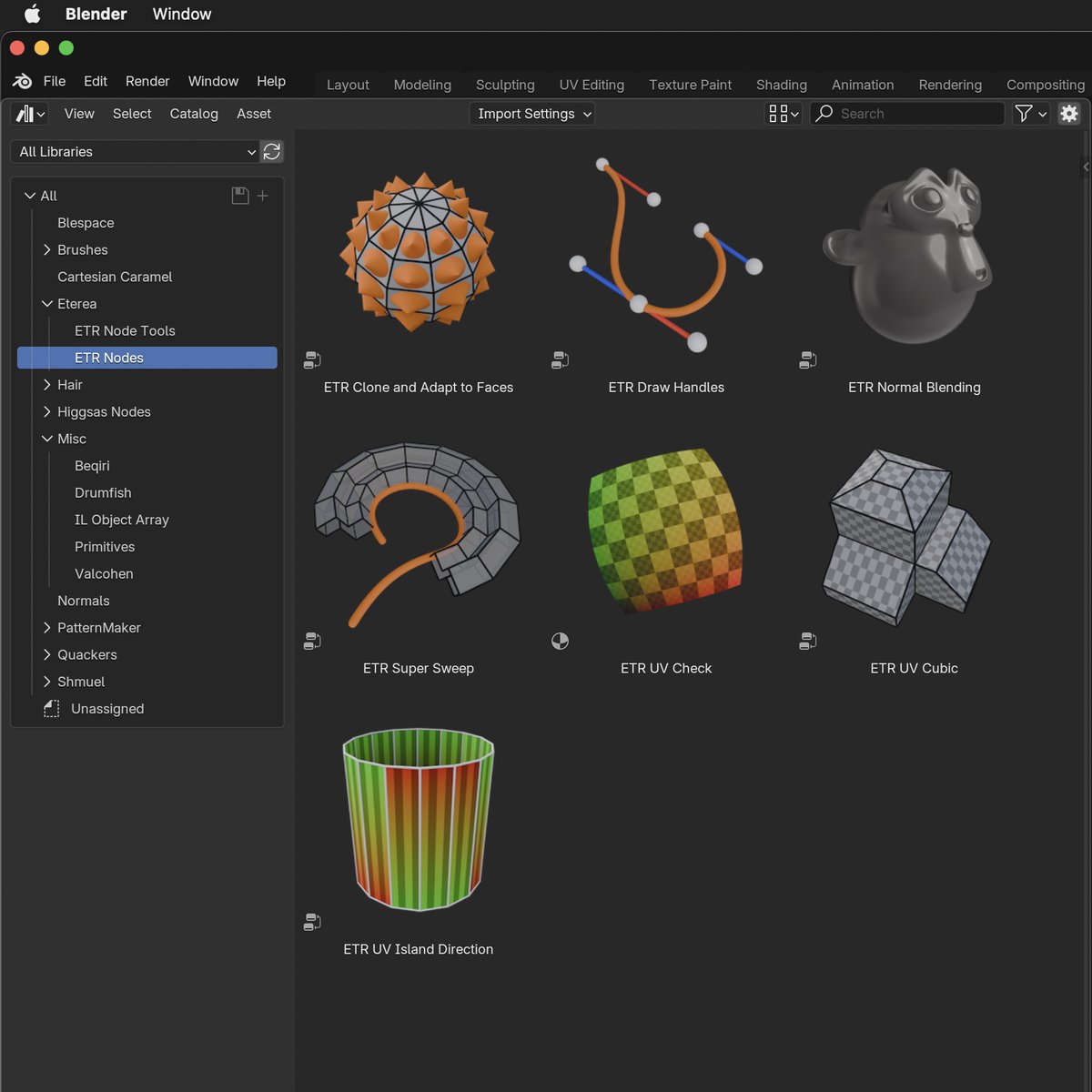This screenshot has width=1092, height=1092.
Task: Expand the Higgsas Nodes catalog
Action: 47,411
